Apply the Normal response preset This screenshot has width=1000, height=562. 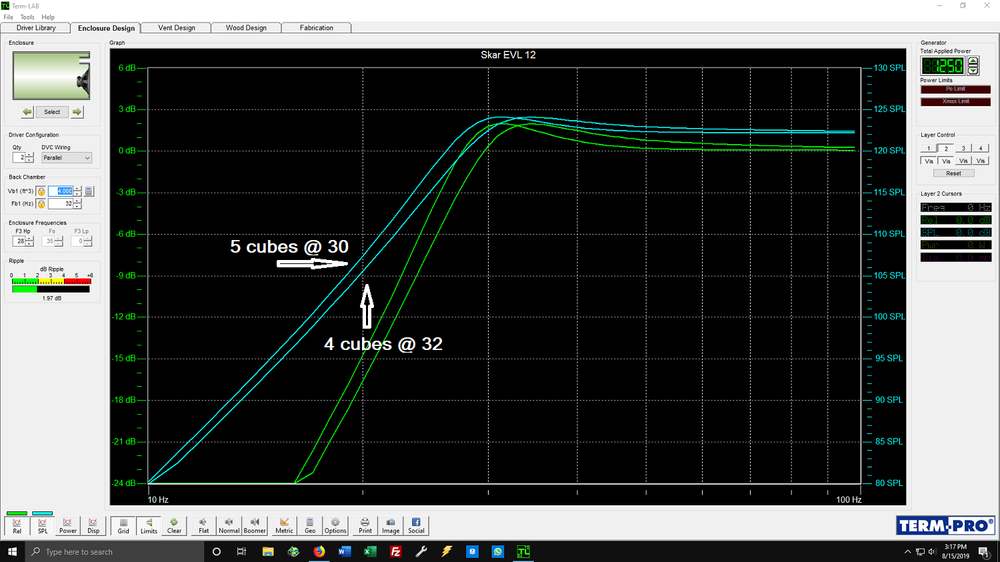229,526
